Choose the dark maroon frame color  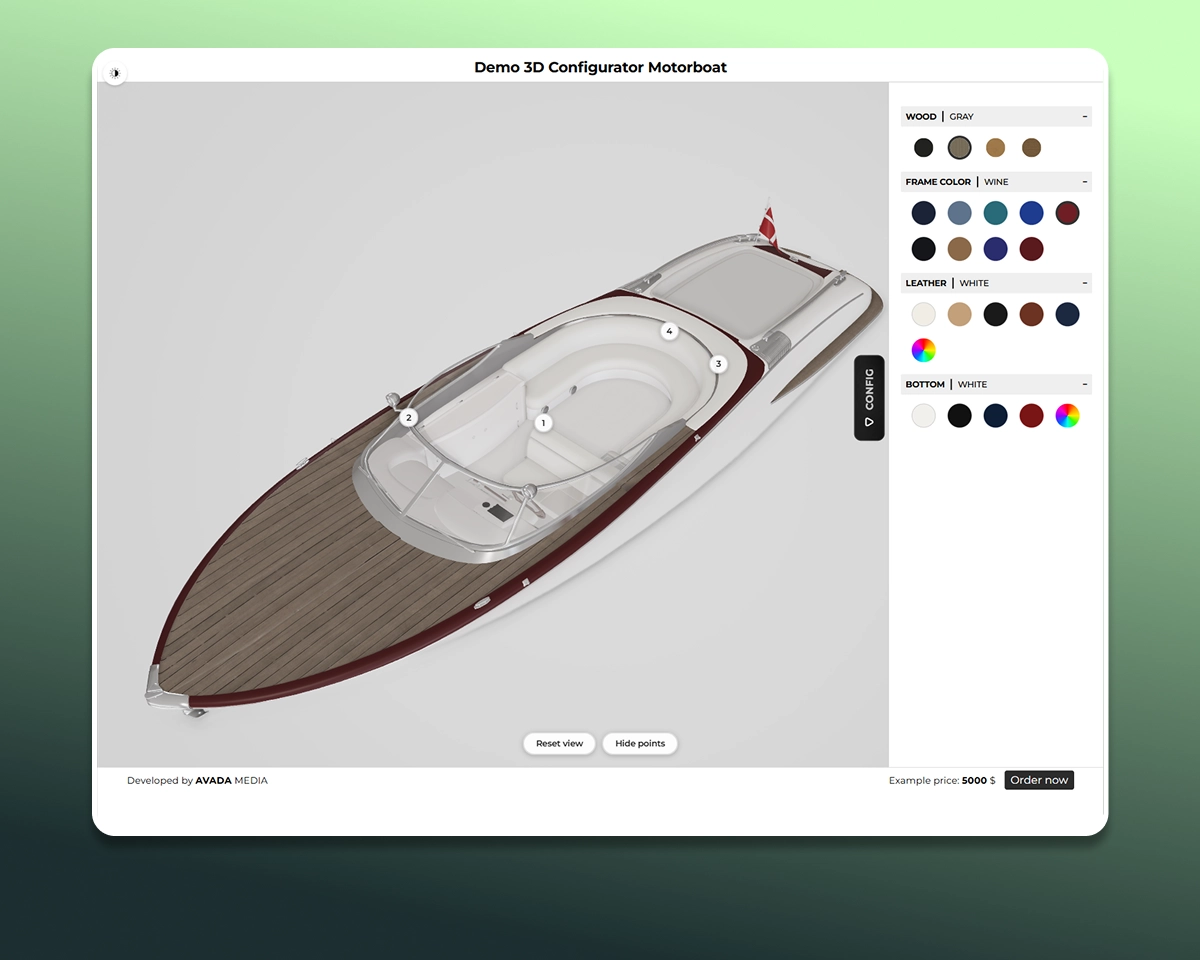coord(1032,249)
